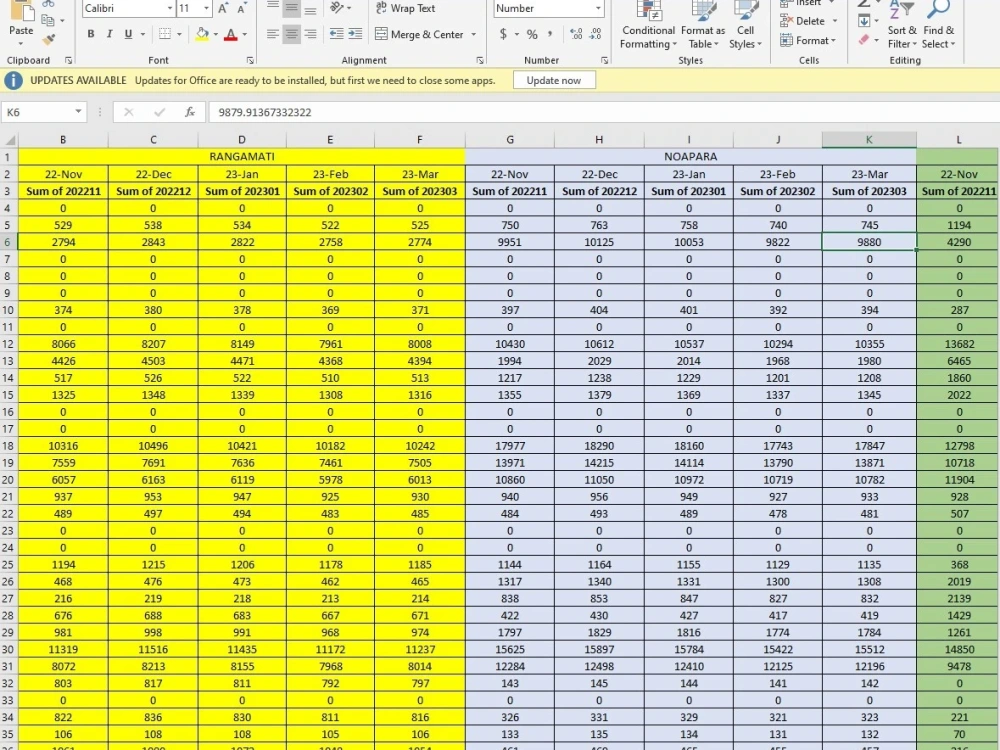This screenshot has width=1000, height=750.
Task: Toggle Wrap Text
Action: (x=406, y=8)
